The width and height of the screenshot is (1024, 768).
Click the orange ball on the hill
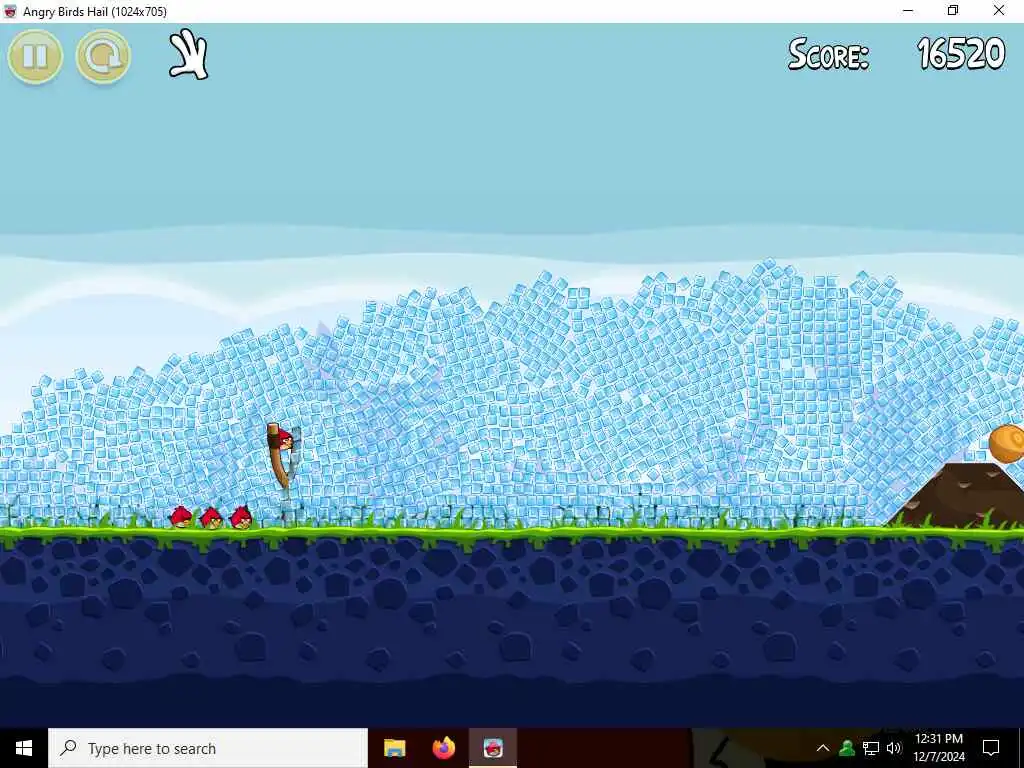click(x=1006, y=443)
